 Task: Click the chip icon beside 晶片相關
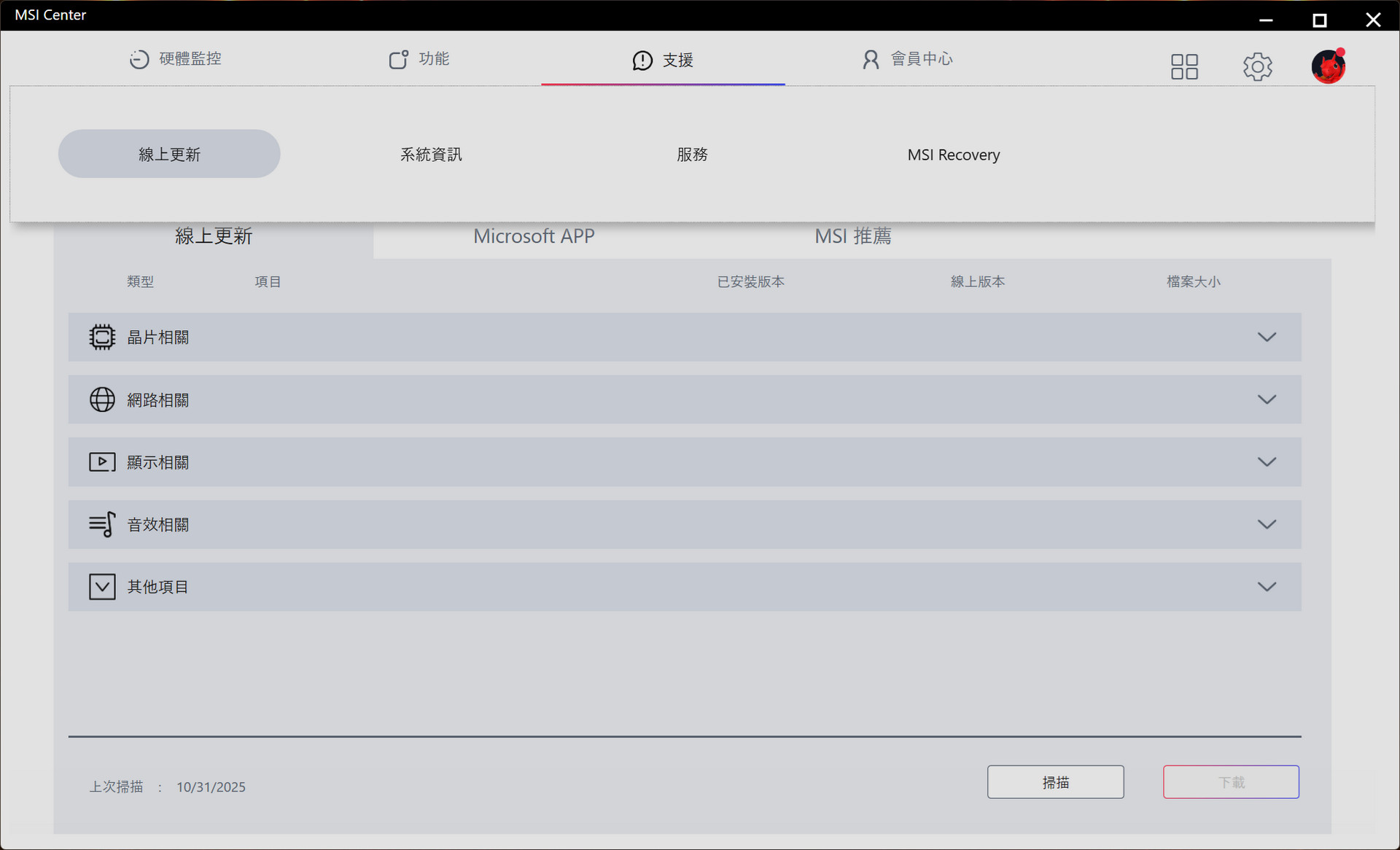click(x=102, y=337)
